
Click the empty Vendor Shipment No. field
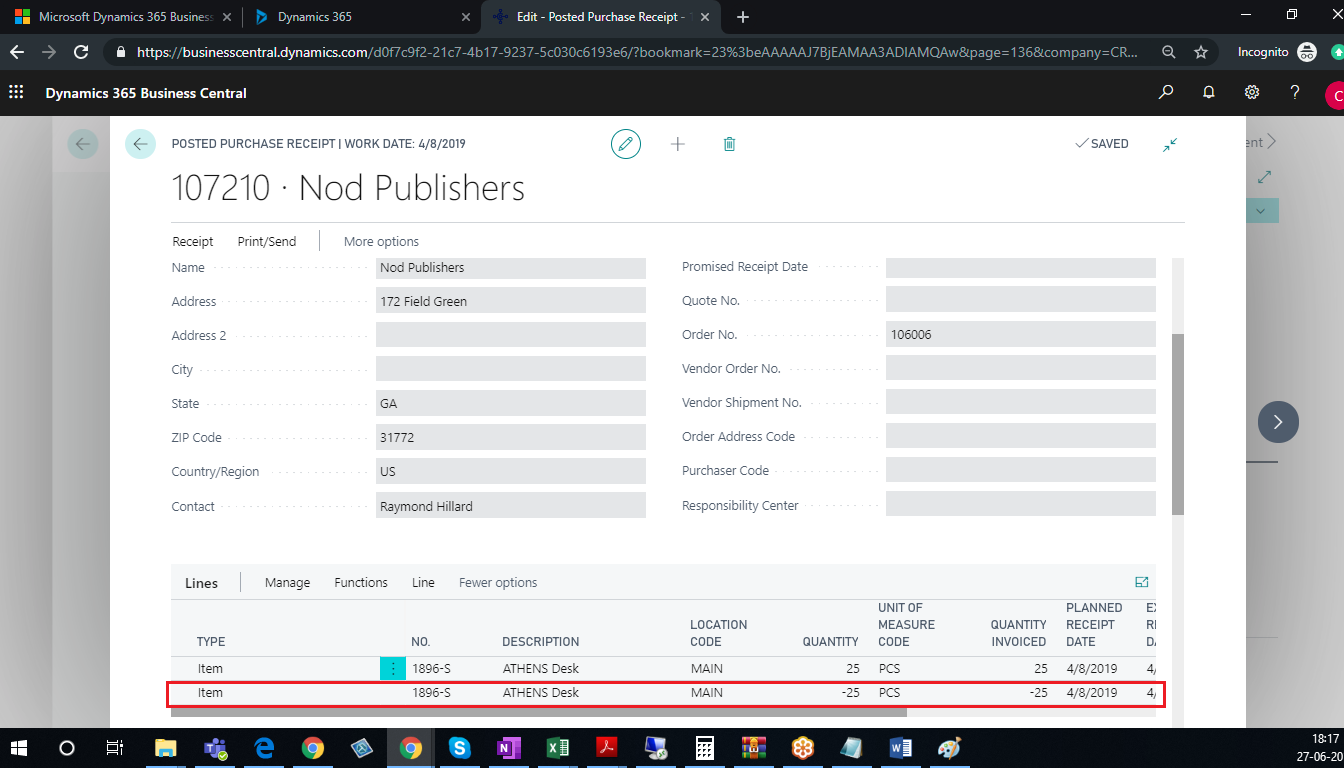pos(1021,403)
